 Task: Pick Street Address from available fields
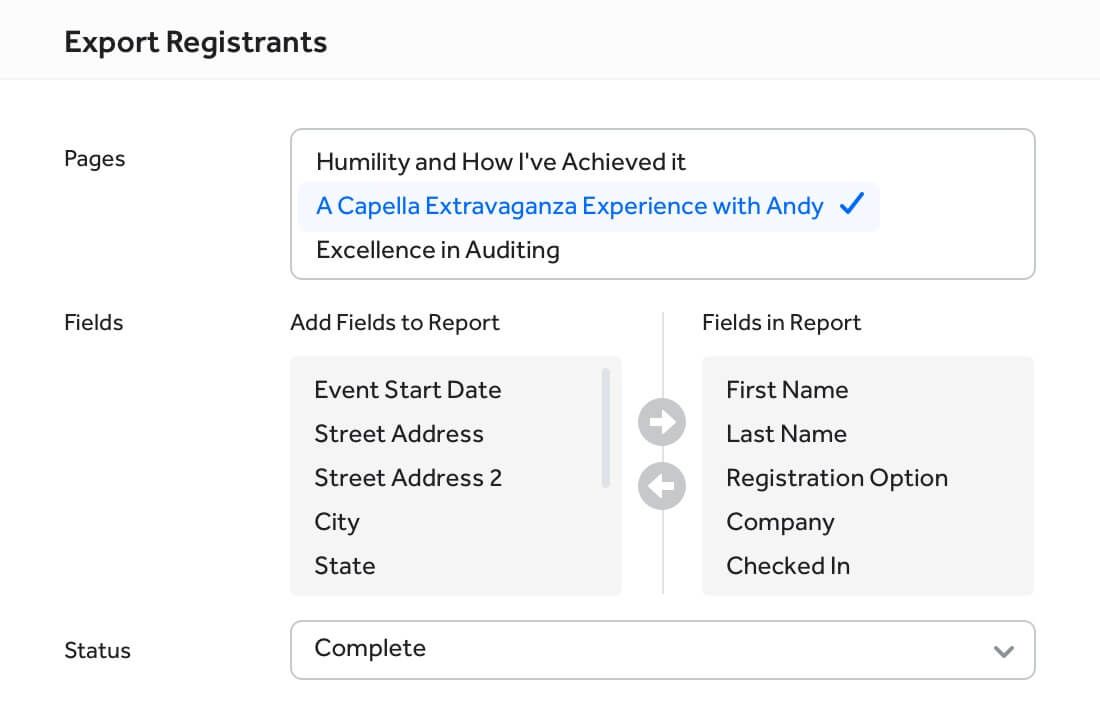click(x=398, y=434)
